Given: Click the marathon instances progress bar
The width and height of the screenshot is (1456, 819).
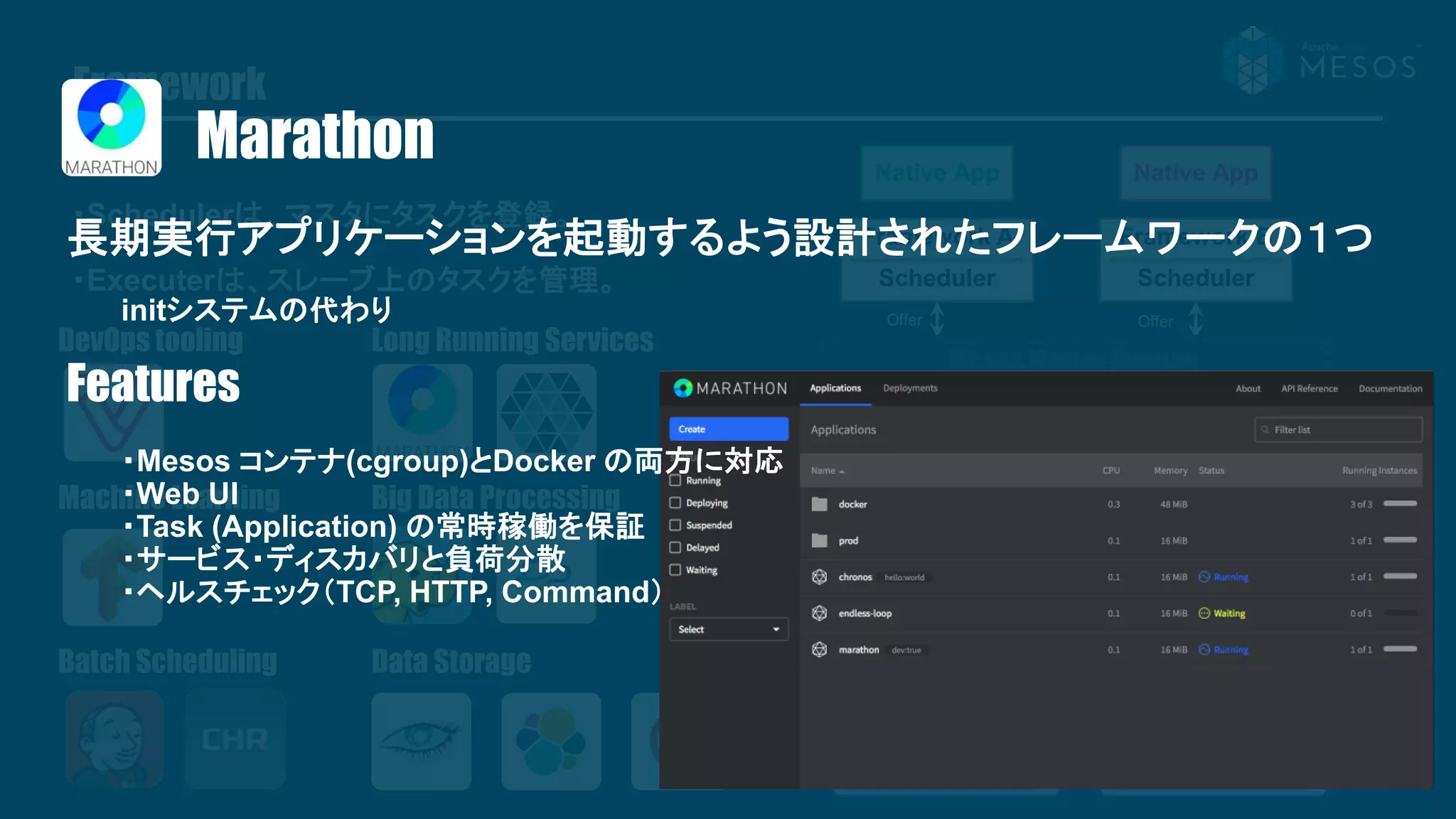Looking at the screenshot, I should coord(1400,648).
